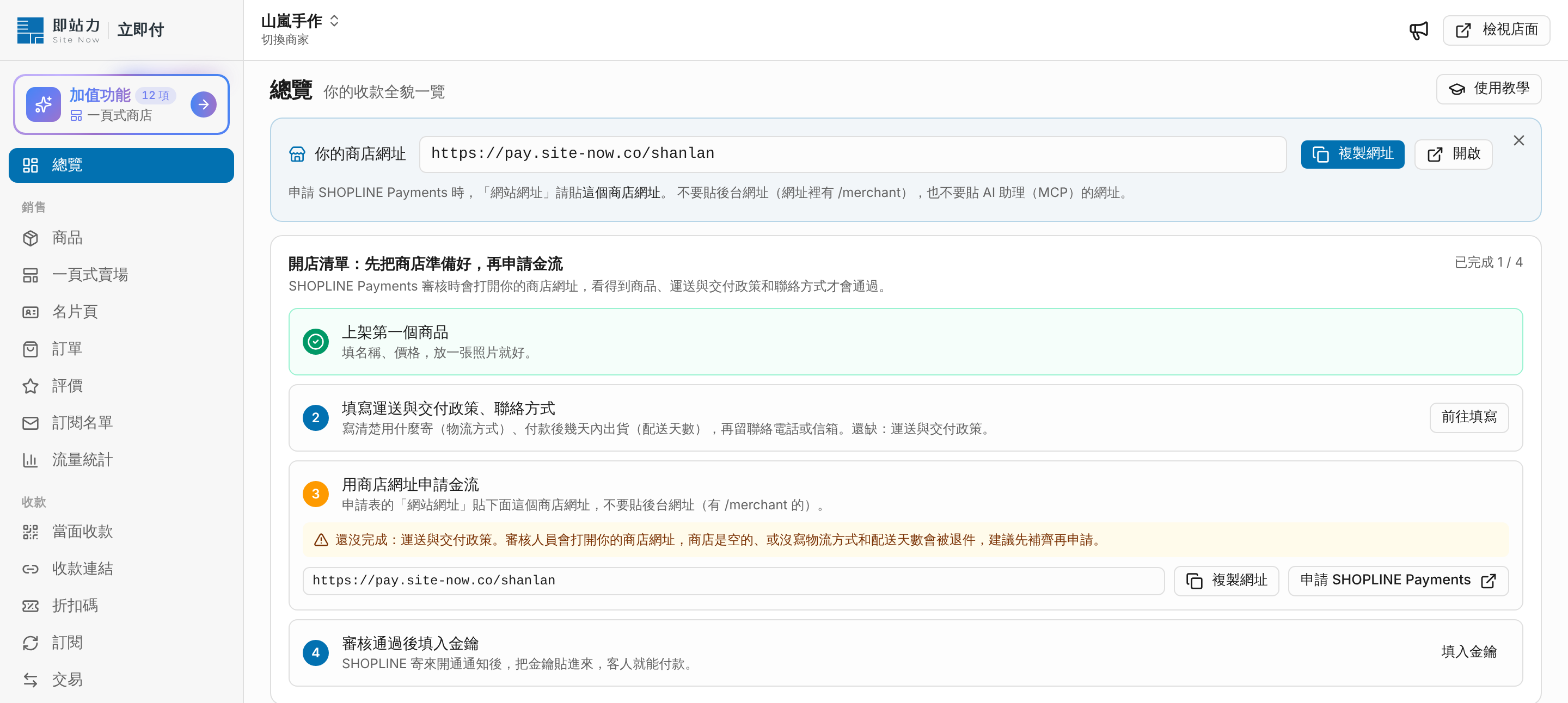The width and height of the screenshot is (1568, 703).
Task: Click the Site Now logo icon
Action: (30, 30)
